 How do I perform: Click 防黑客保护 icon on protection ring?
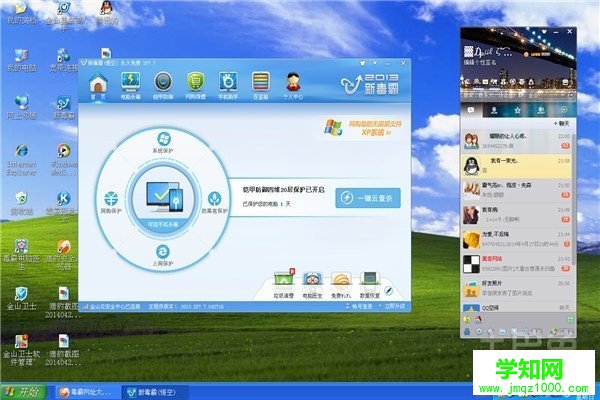pos(214,202)
